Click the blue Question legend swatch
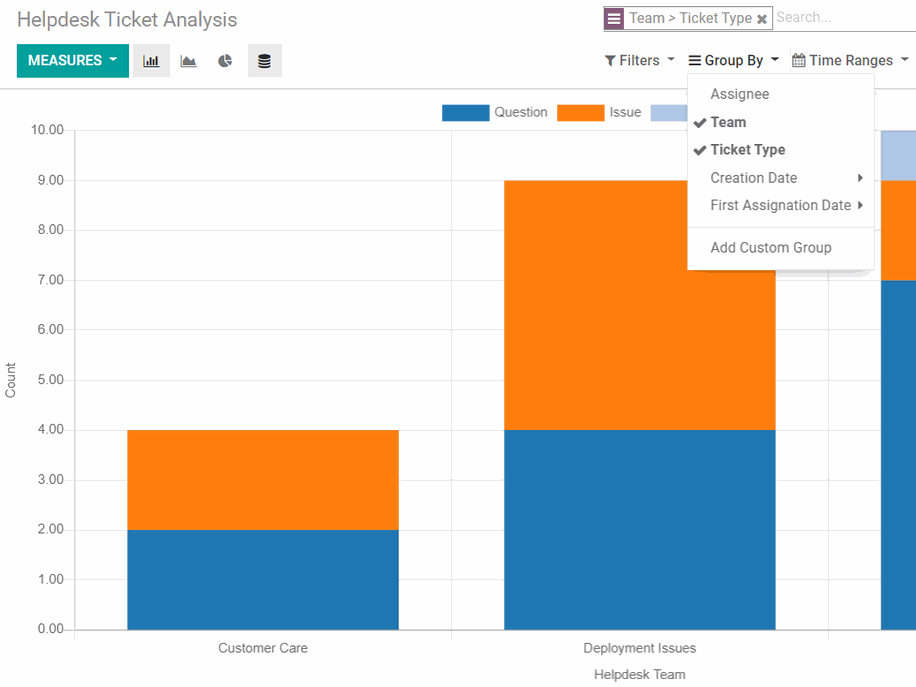Screen dimensions: 916x687 [465, 113]
